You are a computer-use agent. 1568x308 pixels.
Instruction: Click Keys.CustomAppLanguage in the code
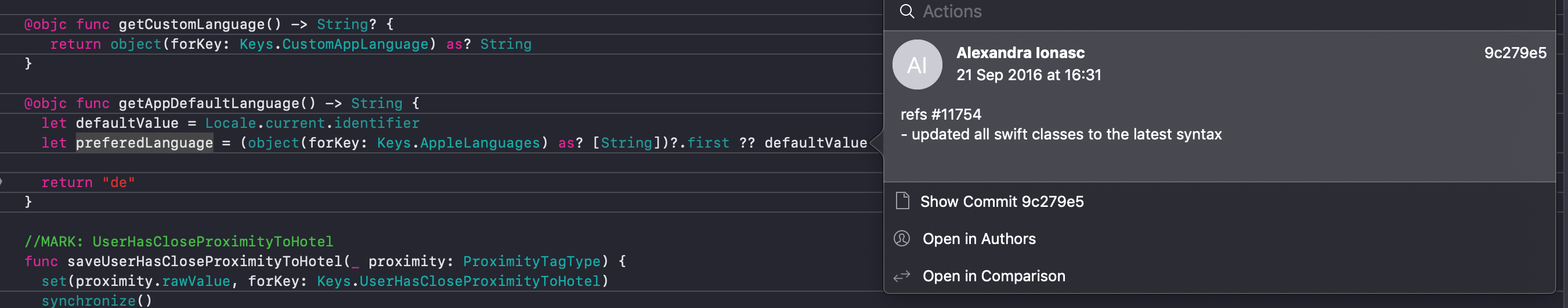[x=334, y=44]
